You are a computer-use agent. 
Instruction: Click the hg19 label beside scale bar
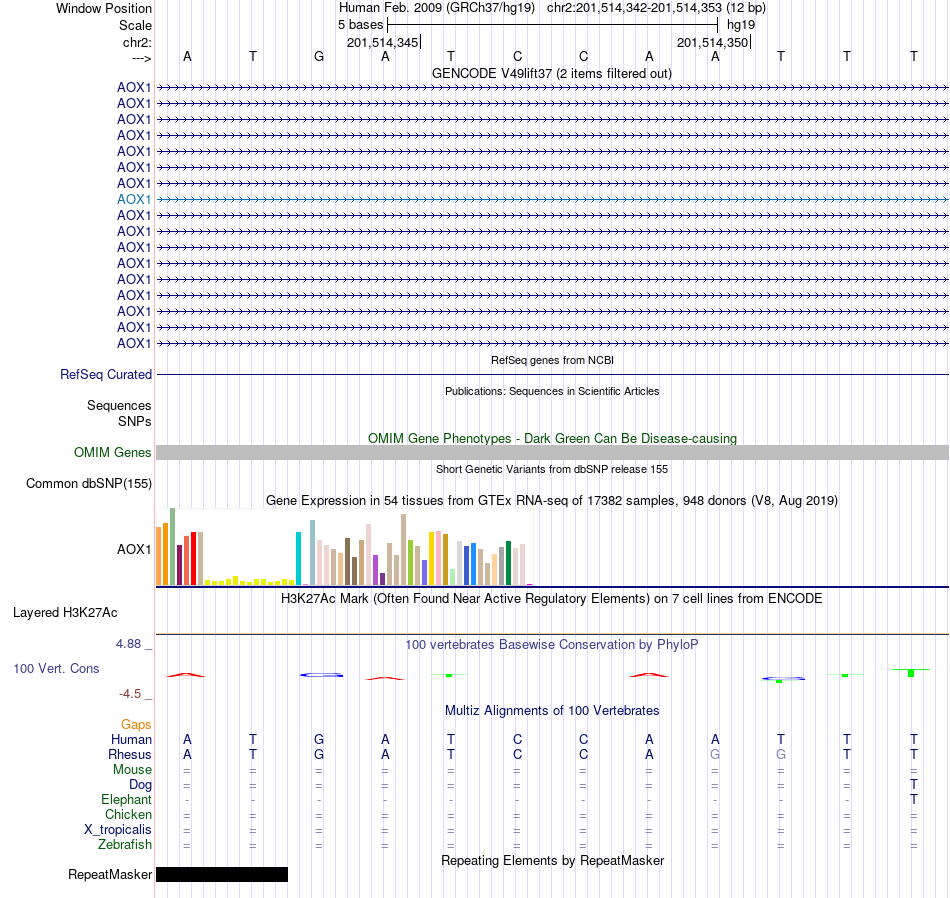pyautogui.click(x=741, y=25)
